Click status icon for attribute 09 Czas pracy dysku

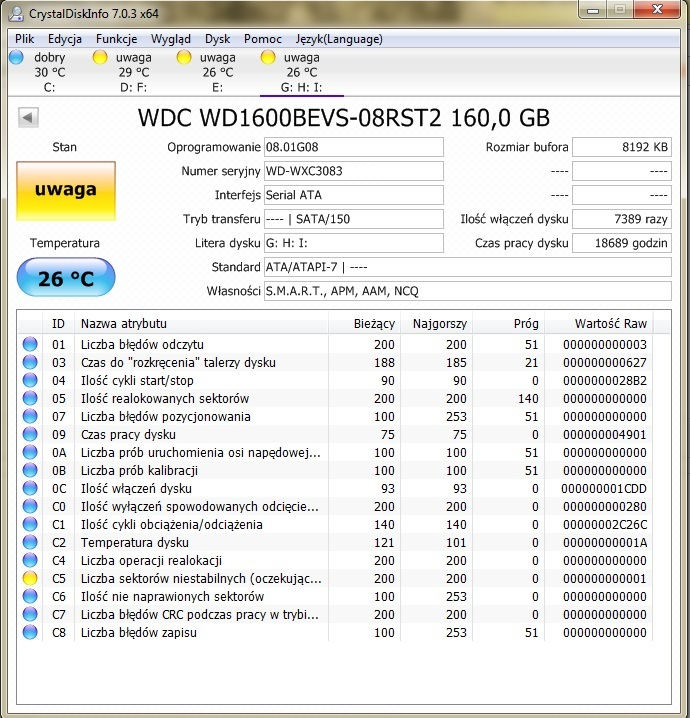point(30,434)
